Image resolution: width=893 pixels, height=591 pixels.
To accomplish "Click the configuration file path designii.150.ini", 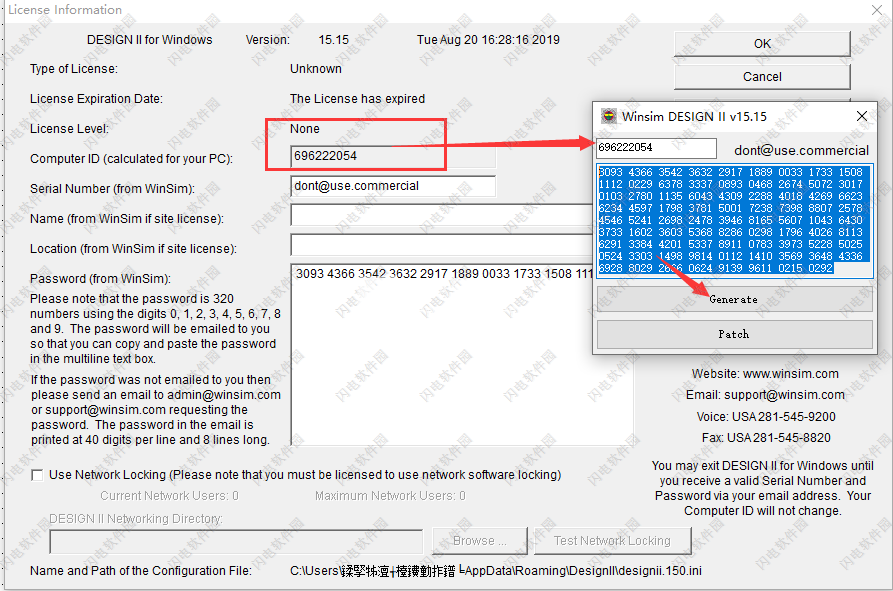I will coord(495,571).
